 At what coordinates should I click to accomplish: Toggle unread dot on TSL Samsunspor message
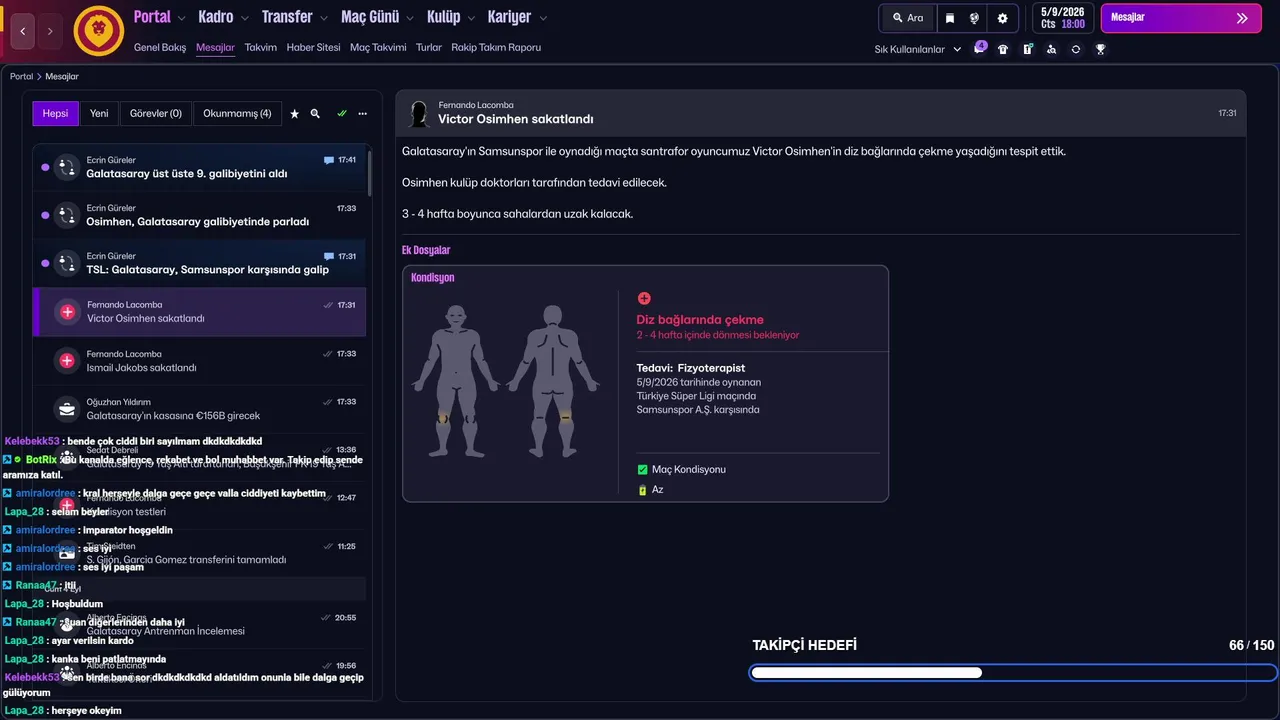(x=45, y=263)
